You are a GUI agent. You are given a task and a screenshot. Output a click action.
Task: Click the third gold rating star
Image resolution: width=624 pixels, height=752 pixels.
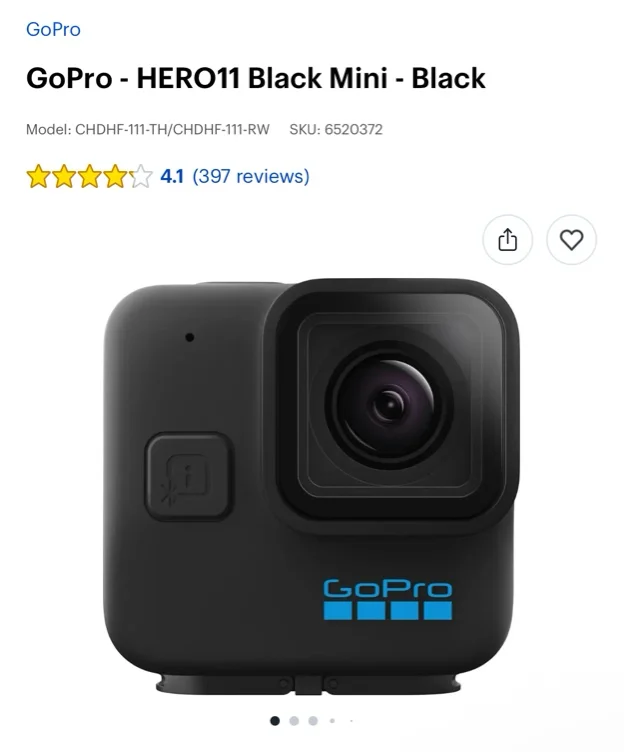pyautogui.click(x=90, y=176)
